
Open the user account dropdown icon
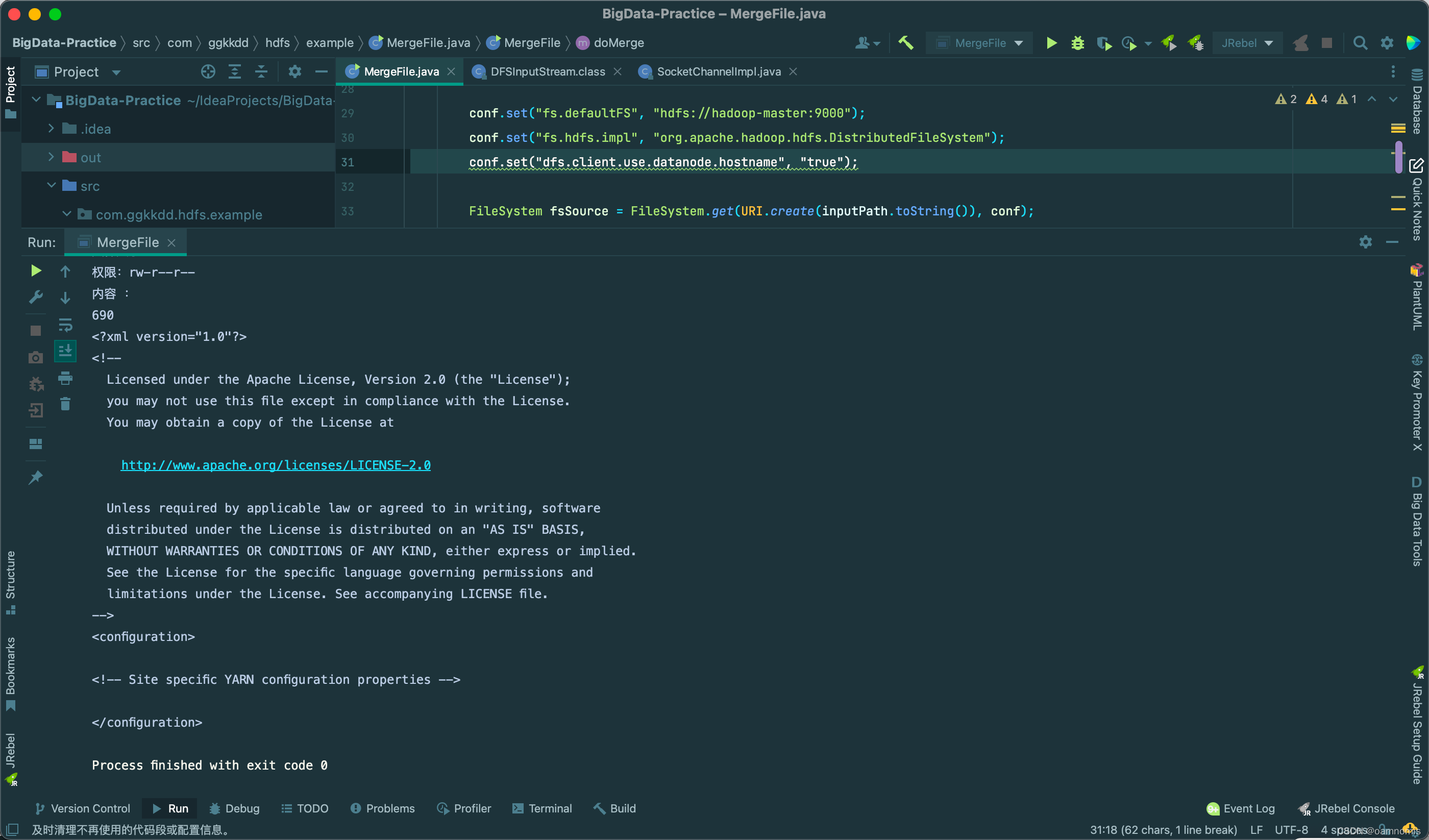(x=867, y=43)
